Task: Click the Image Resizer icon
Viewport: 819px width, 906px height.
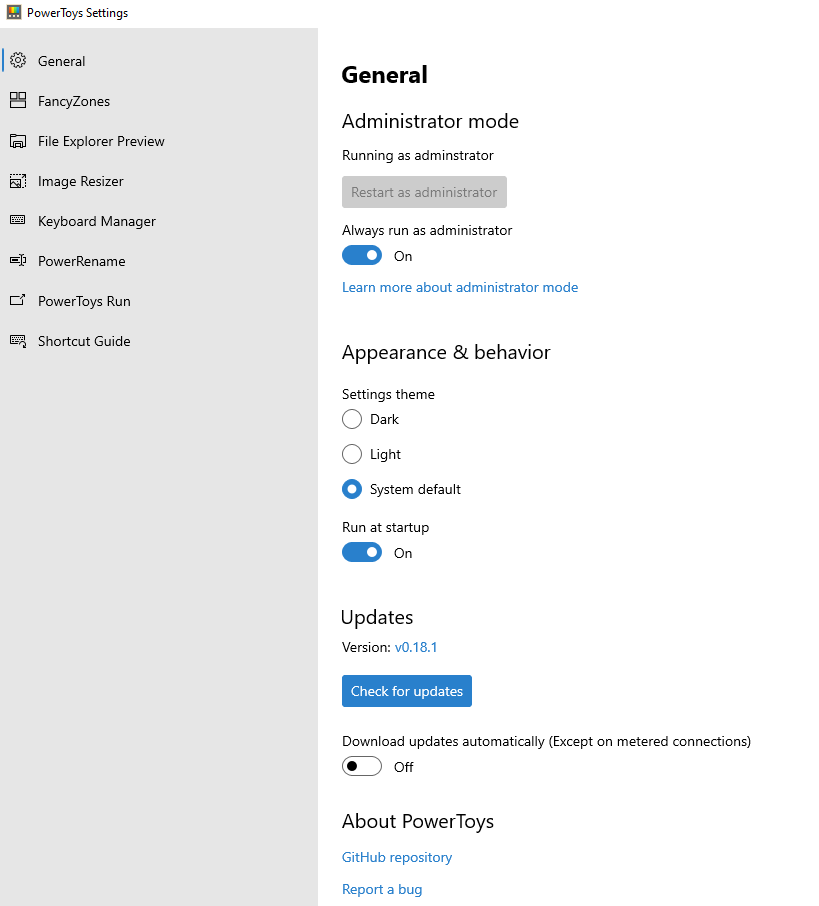Action: click(18, 181)
